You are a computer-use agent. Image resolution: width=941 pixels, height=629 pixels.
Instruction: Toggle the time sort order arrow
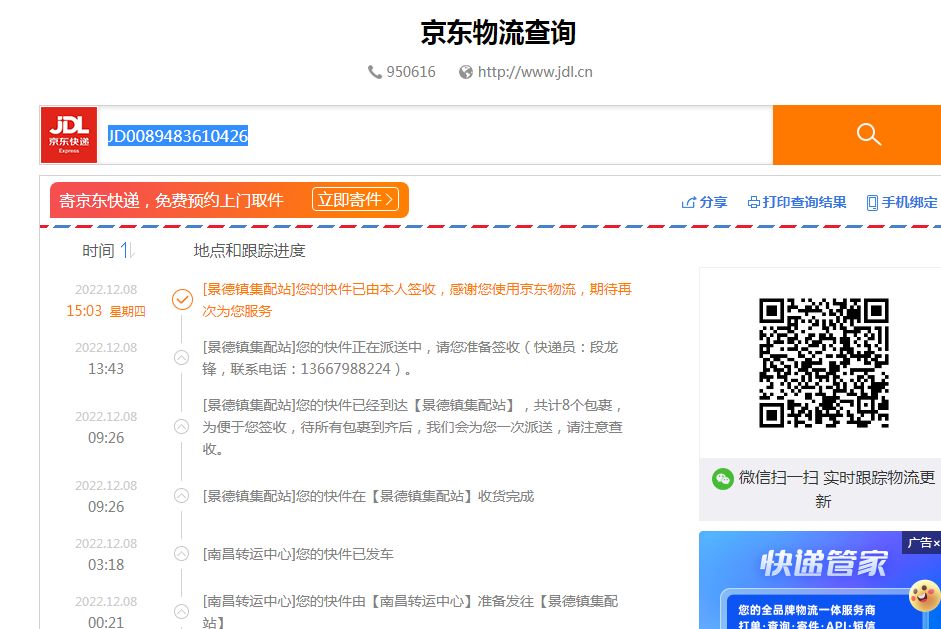[127, 250]
